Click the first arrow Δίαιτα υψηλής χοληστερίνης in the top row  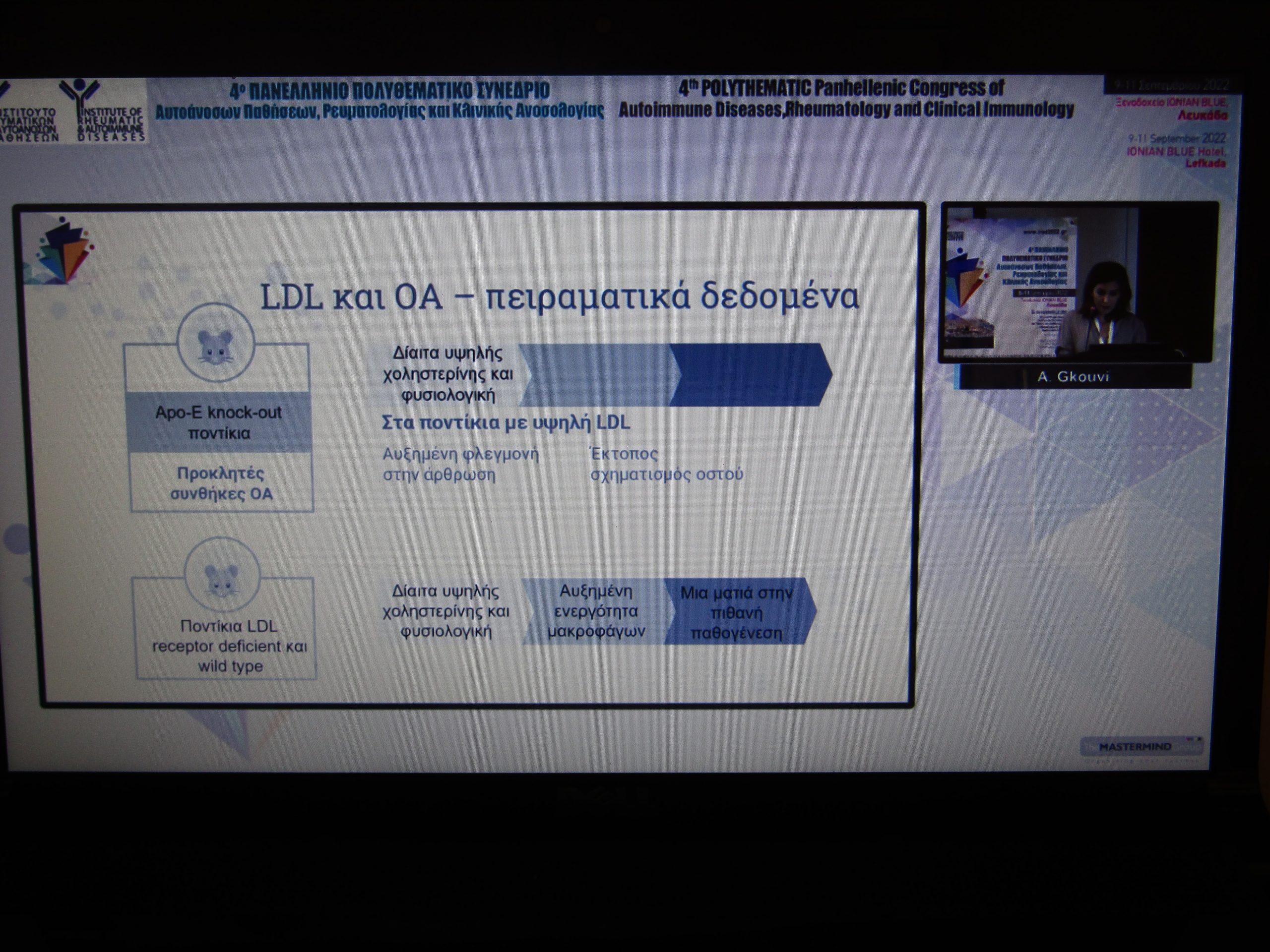coord(447,374)
